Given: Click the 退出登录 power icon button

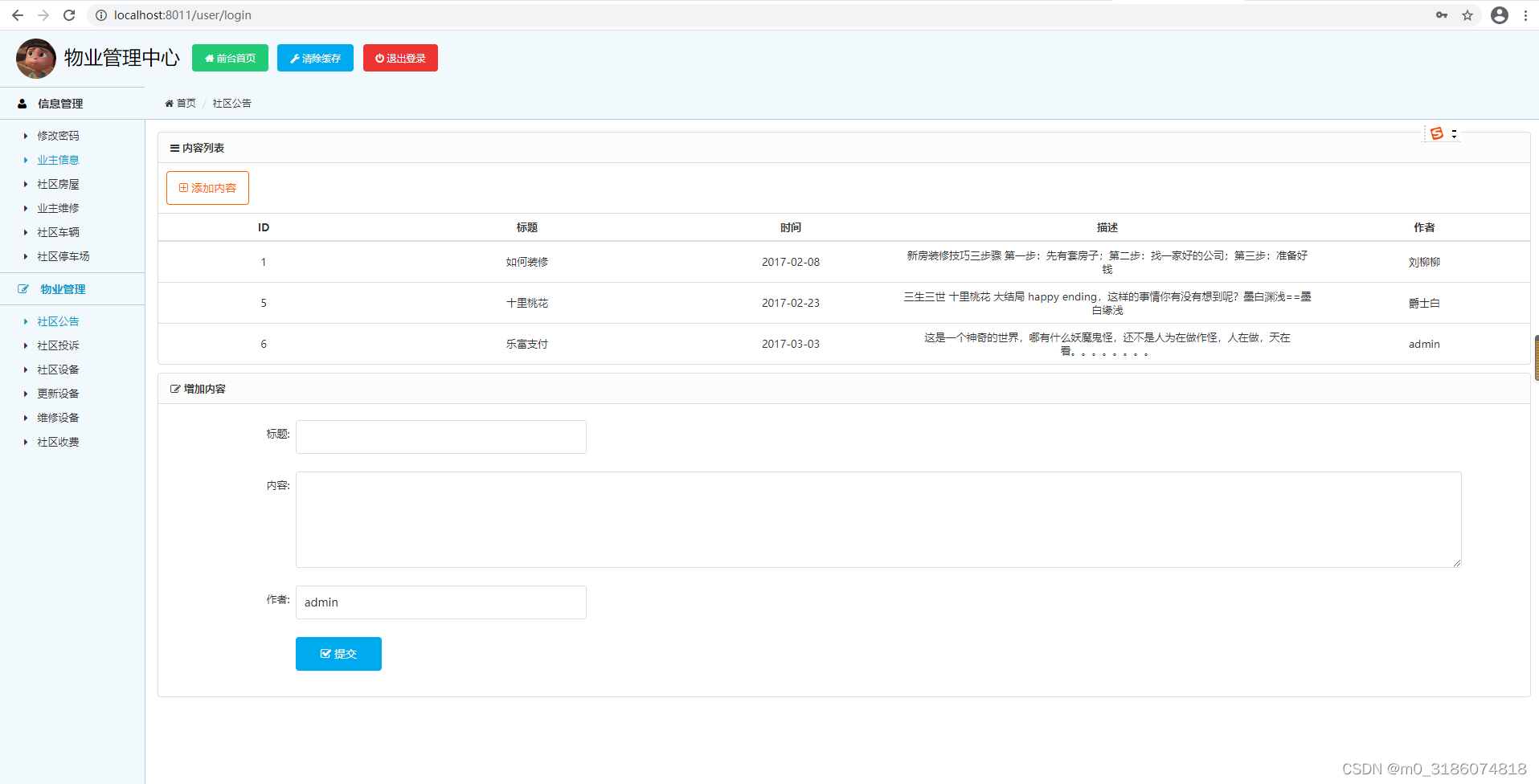Looking at the screenshot, I should tap(399, 58).
